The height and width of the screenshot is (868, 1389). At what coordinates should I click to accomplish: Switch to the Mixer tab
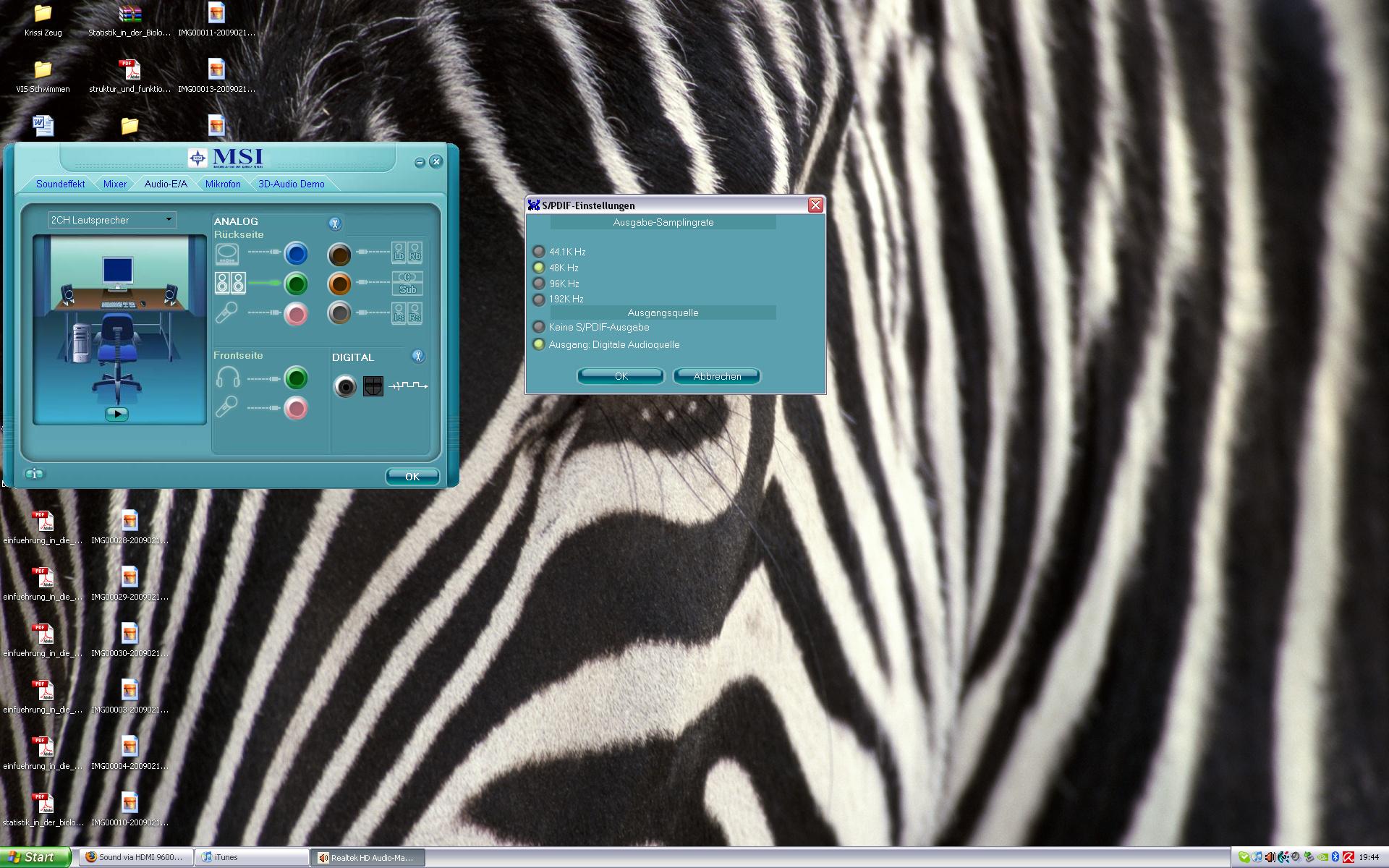coord(114,184)
